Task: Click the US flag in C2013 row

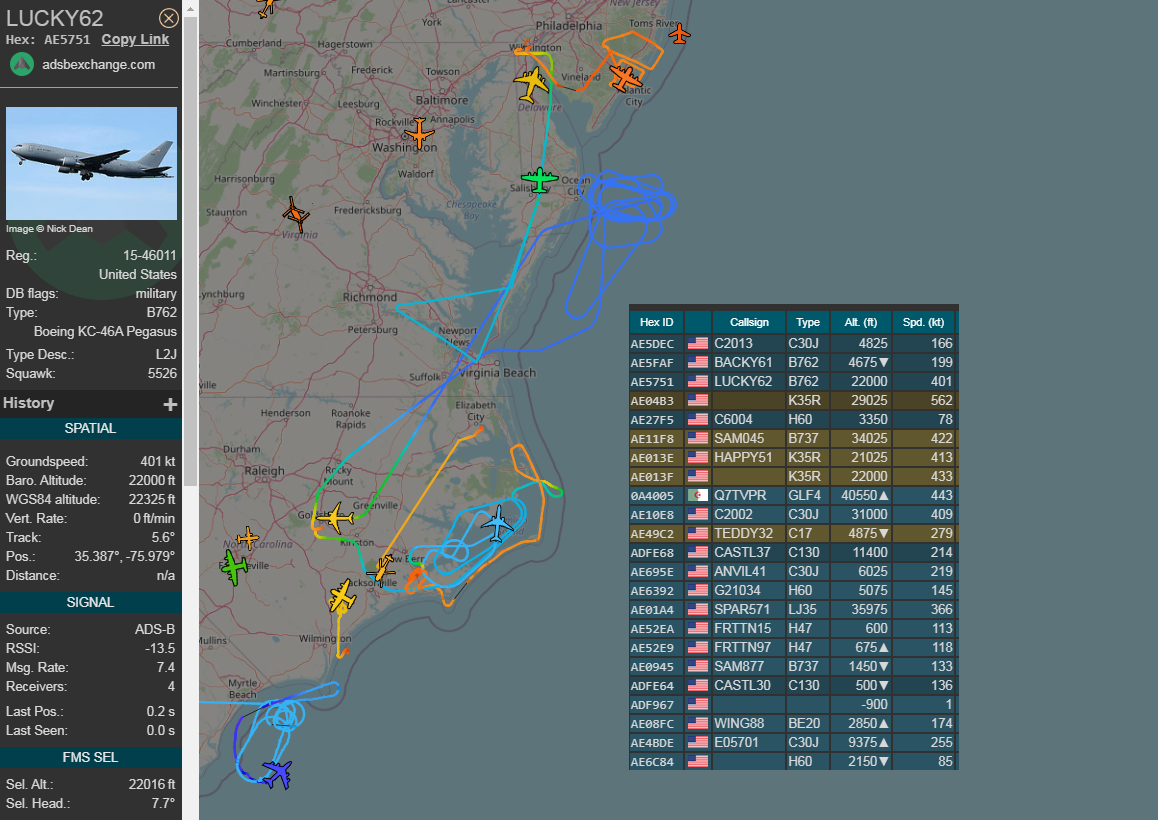Action: [697, 344]
